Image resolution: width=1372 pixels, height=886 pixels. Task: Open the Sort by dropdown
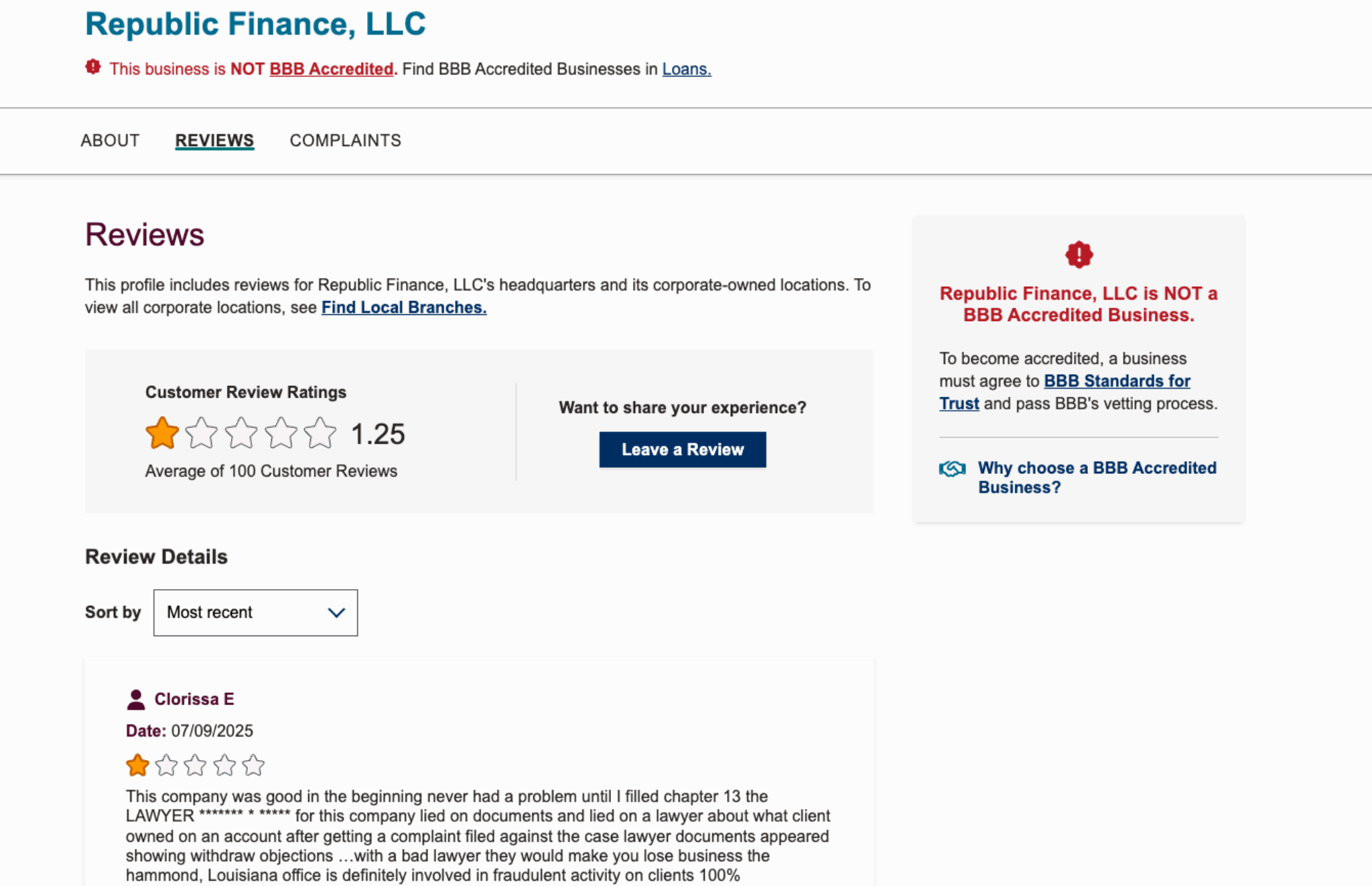(x=255, y=612)
